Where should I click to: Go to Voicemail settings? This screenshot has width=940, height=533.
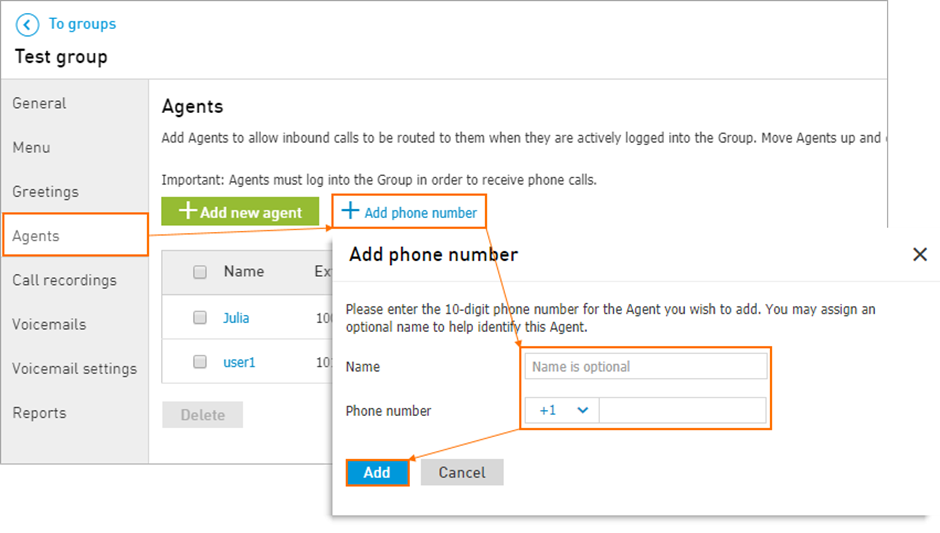coord(74,369)
